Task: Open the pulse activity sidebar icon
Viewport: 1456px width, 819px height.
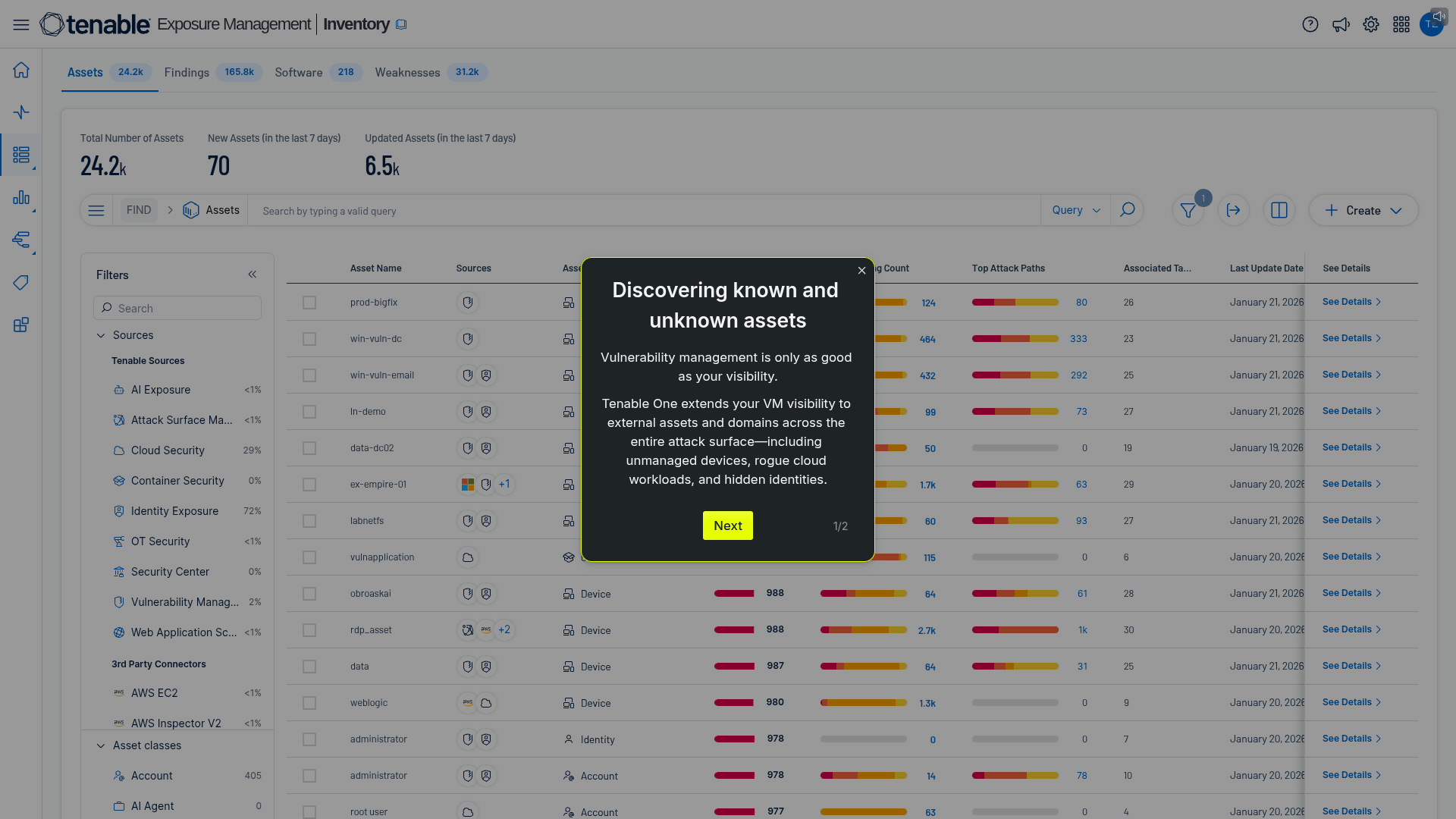Action: tap(21, 112)
